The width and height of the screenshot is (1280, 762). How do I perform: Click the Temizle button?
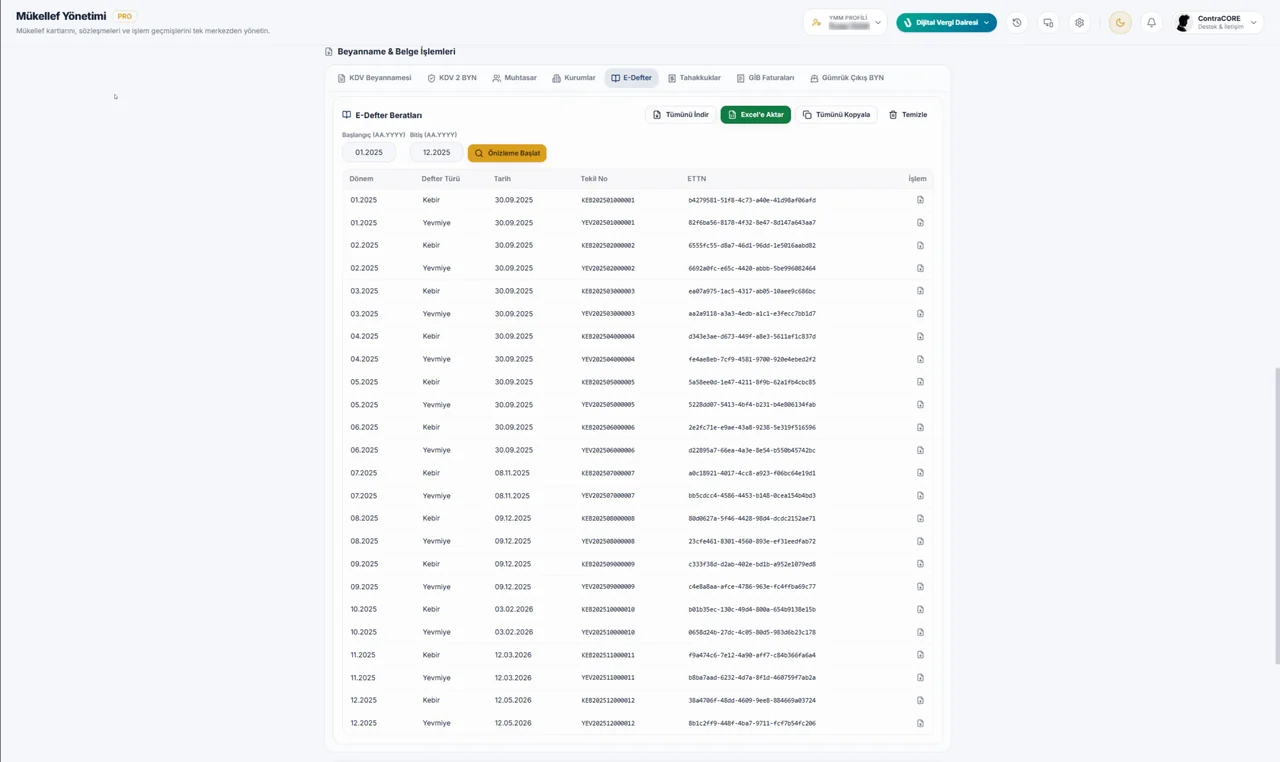pos(908,115)
